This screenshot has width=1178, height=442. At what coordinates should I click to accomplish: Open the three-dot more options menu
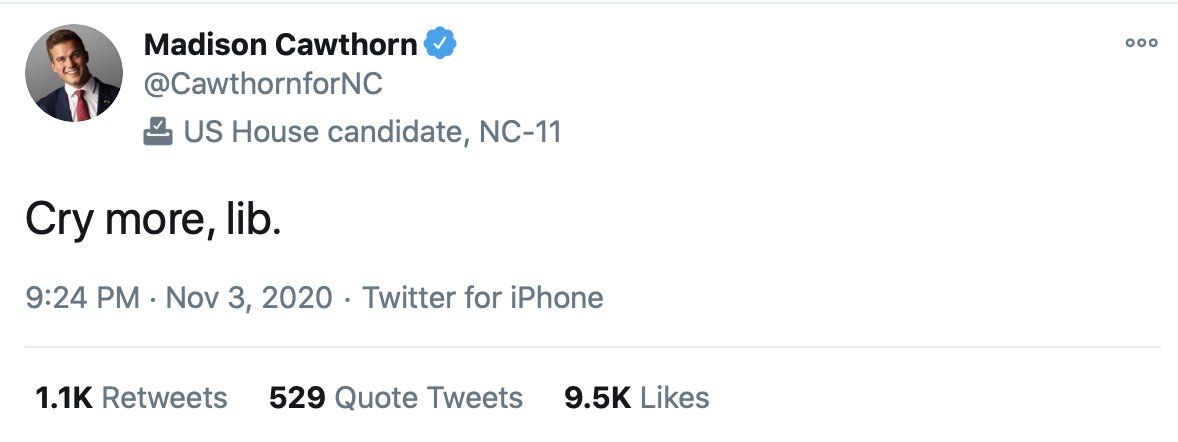pos(1141,43)
